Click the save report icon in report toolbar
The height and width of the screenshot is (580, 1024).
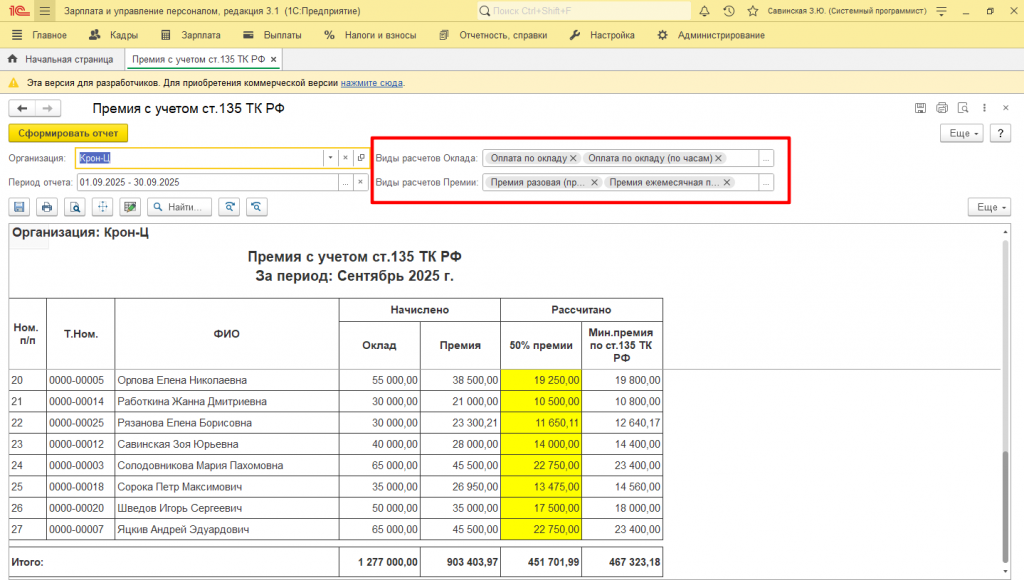[19, 207]
